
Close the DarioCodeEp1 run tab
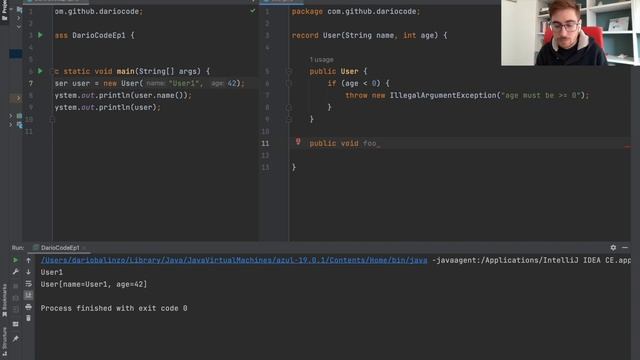click(x=84, y=248)
